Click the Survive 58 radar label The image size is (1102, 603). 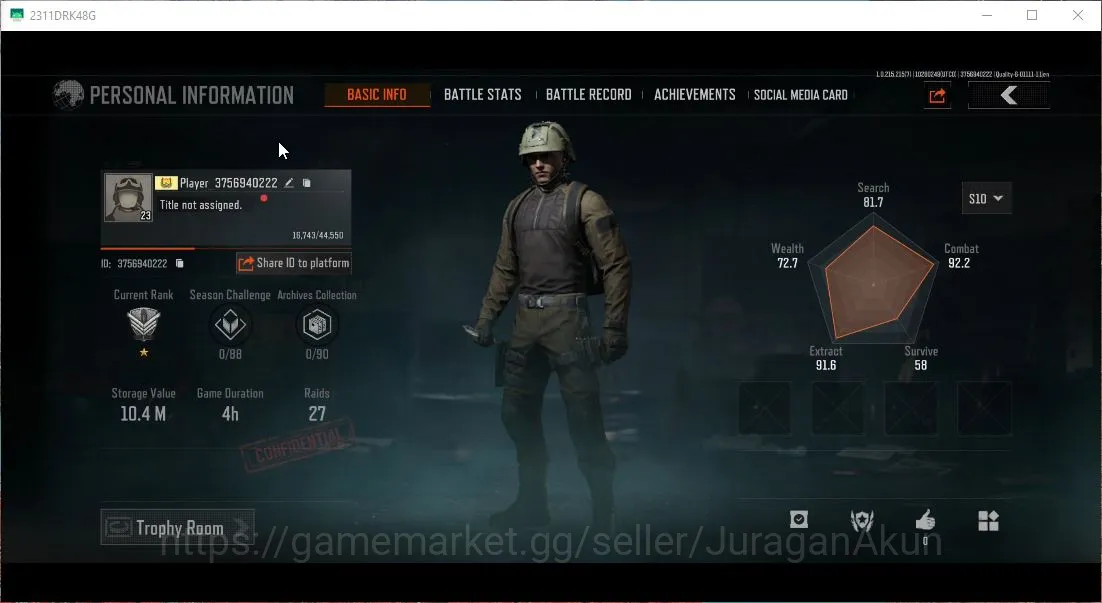[921, 358]
